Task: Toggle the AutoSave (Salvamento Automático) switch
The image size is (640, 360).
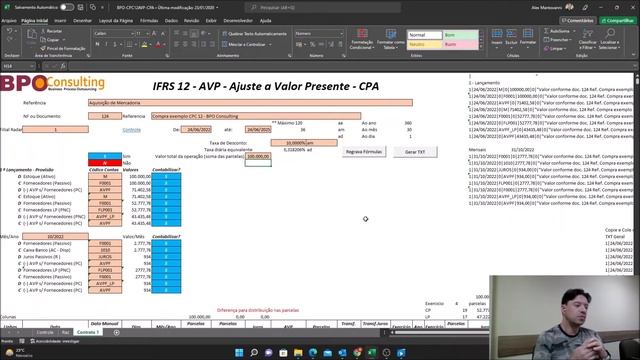Action: click(67, 7)
